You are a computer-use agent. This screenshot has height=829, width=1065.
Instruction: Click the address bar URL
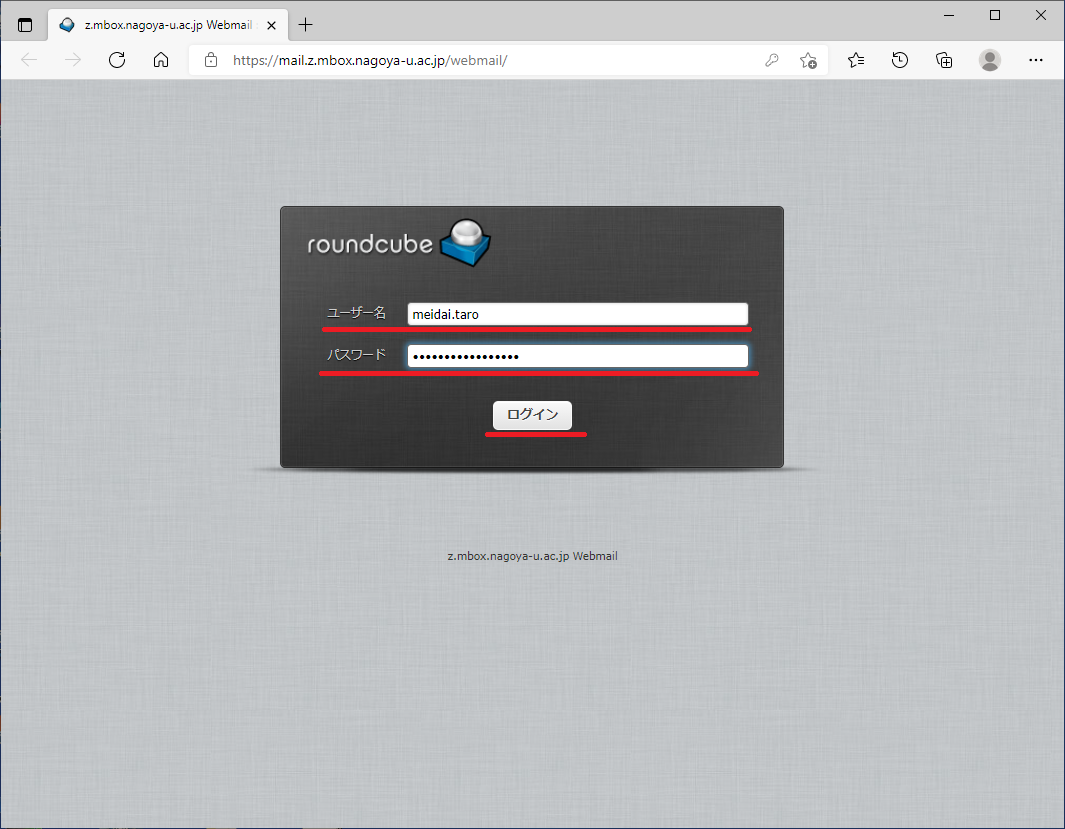click(370, 60)
